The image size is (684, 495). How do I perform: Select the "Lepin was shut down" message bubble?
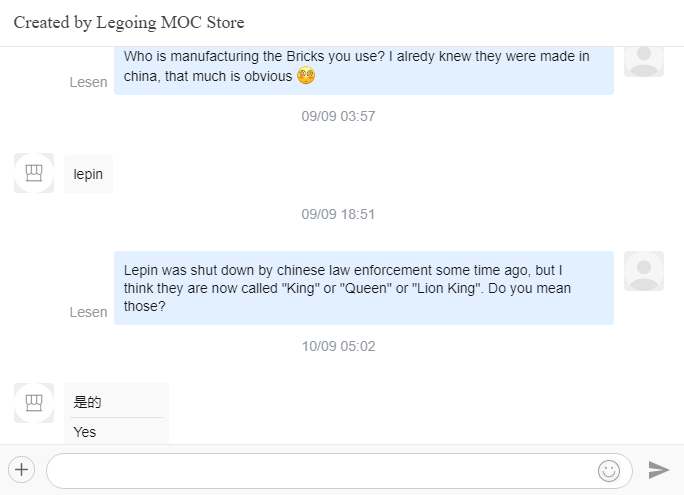(363, 288)
